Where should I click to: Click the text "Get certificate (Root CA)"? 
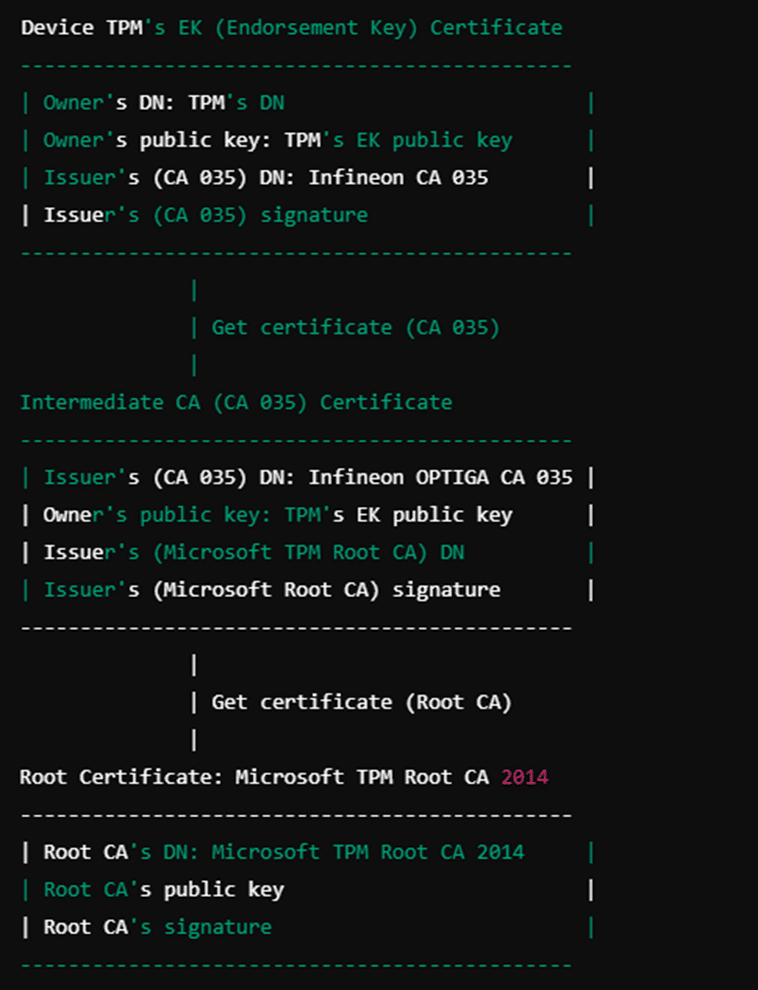362,702
